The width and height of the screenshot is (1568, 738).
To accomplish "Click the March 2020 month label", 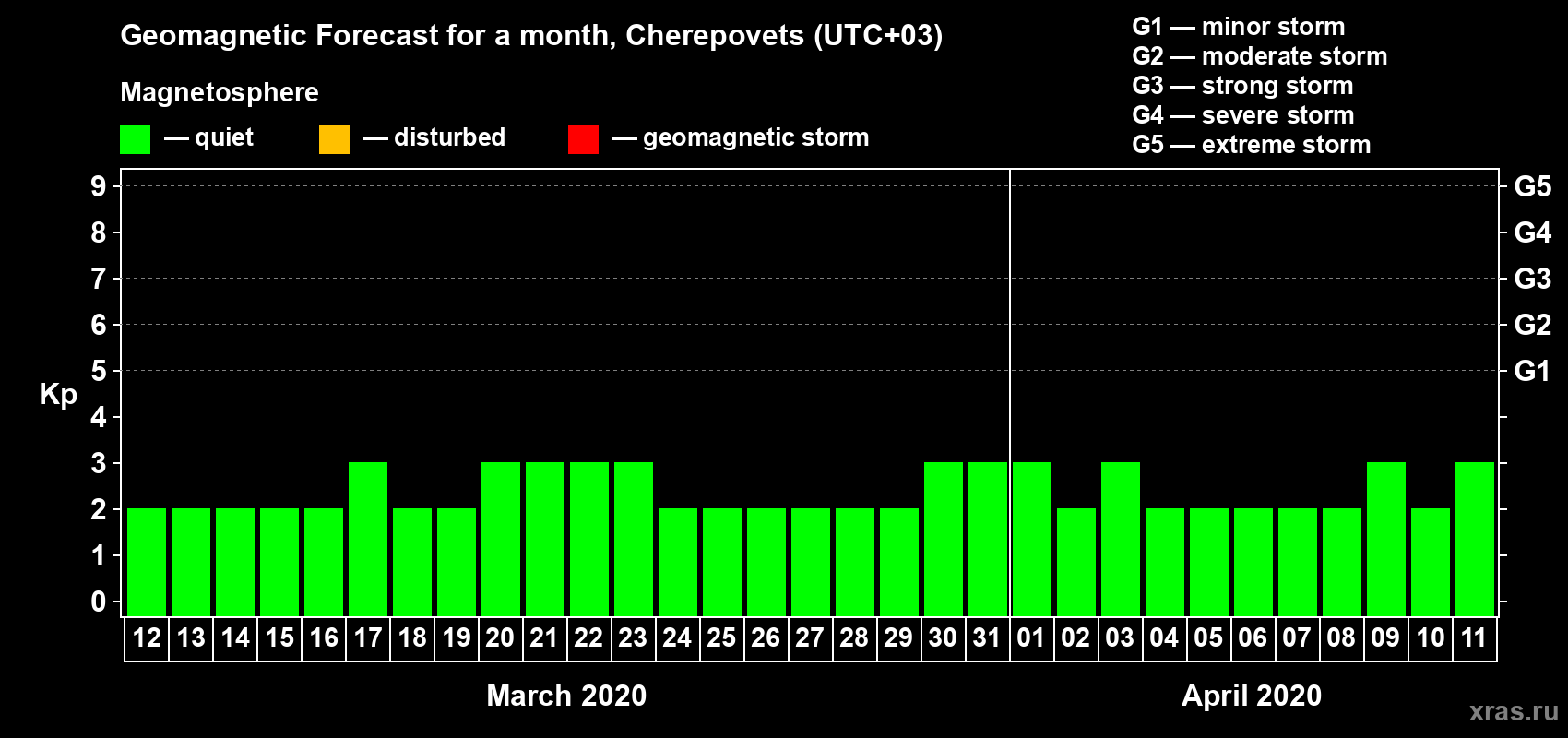I will pyautogui.click(x=566, y=696).
